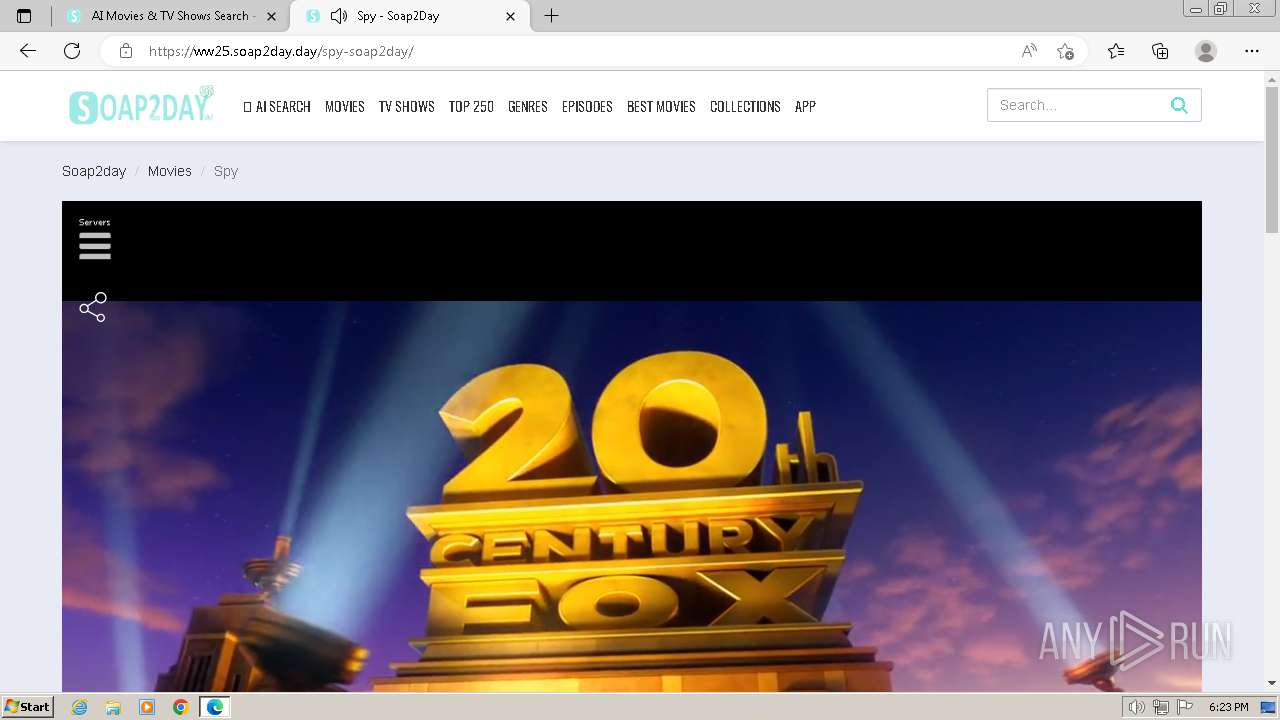Image resolution: width=1280 pixels, height=720 pixels.
Task: Close the AI Movies & TV Shows tab
Action: coord(271,16)
